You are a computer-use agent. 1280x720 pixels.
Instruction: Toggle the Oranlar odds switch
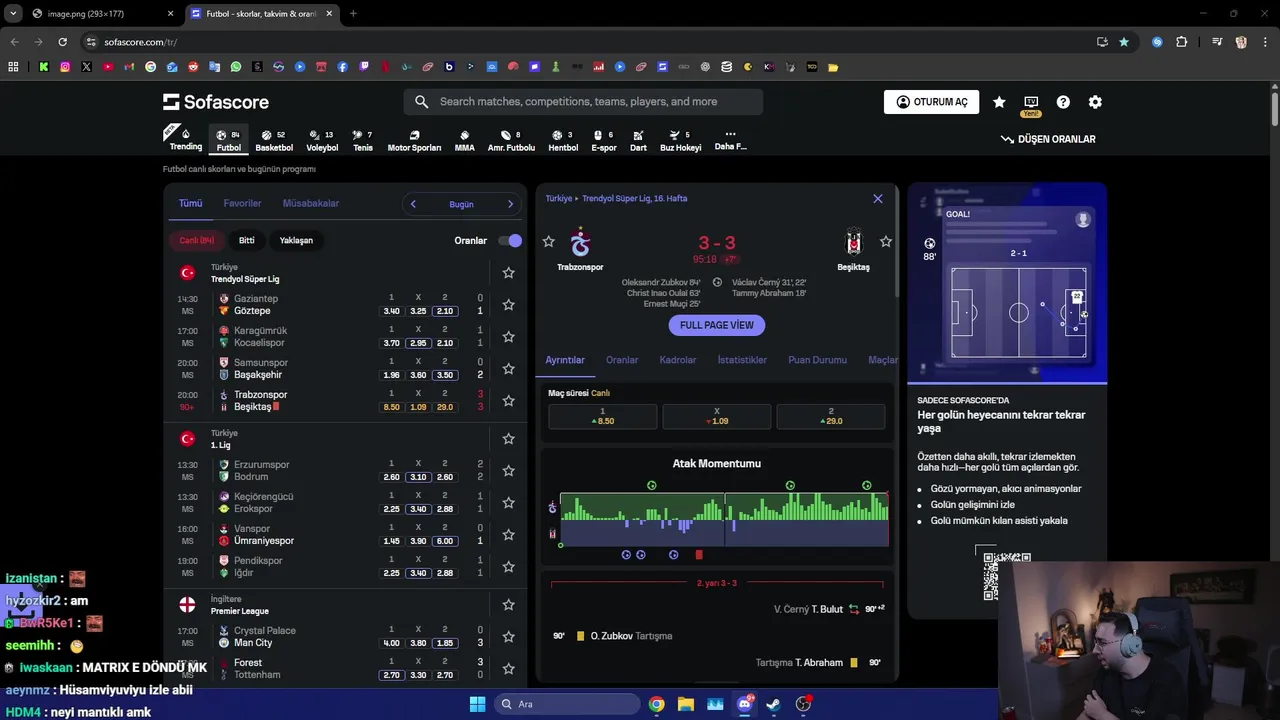point(511,240)
